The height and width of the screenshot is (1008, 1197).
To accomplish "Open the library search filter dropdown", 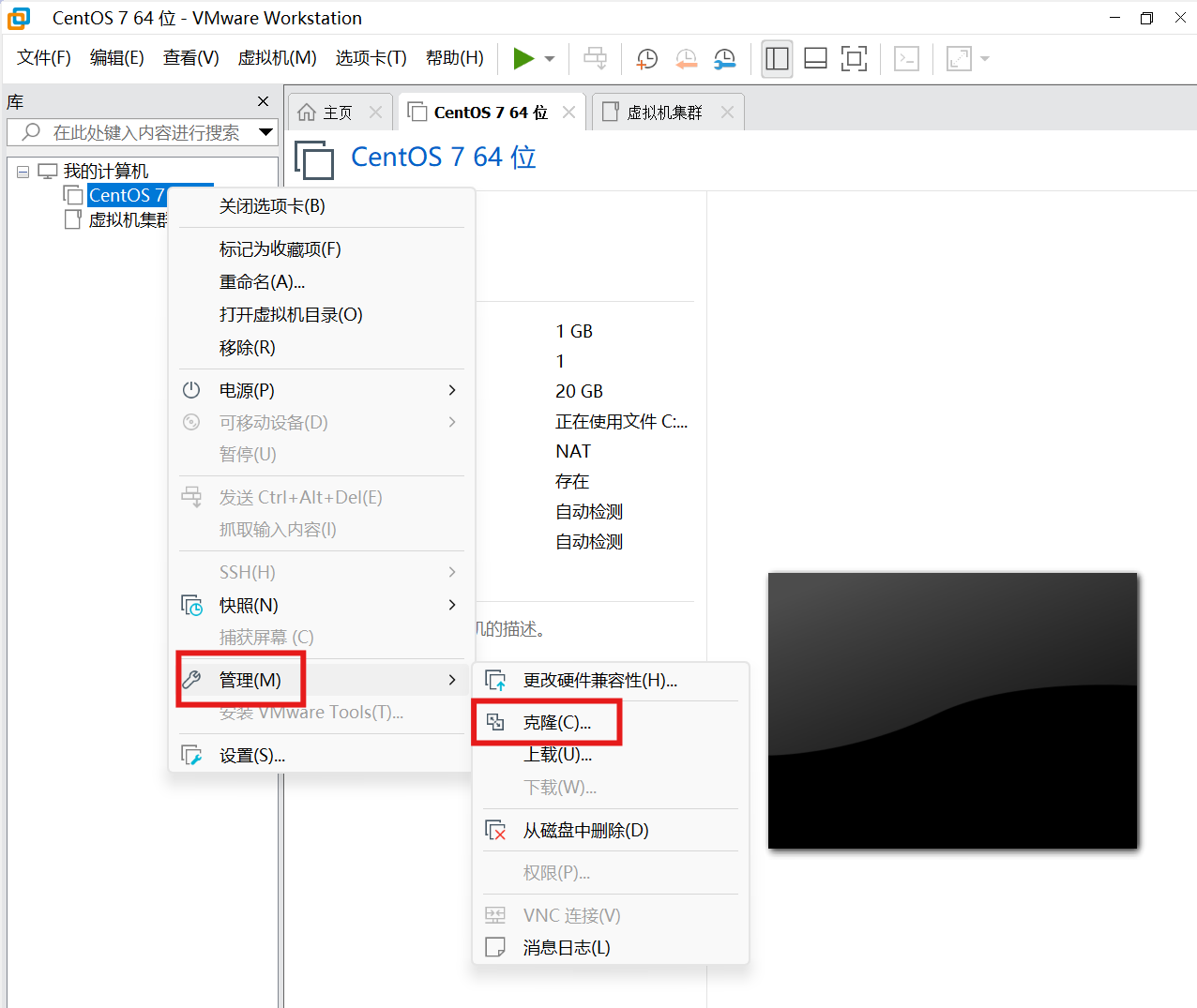I will (x=266, y=132).
